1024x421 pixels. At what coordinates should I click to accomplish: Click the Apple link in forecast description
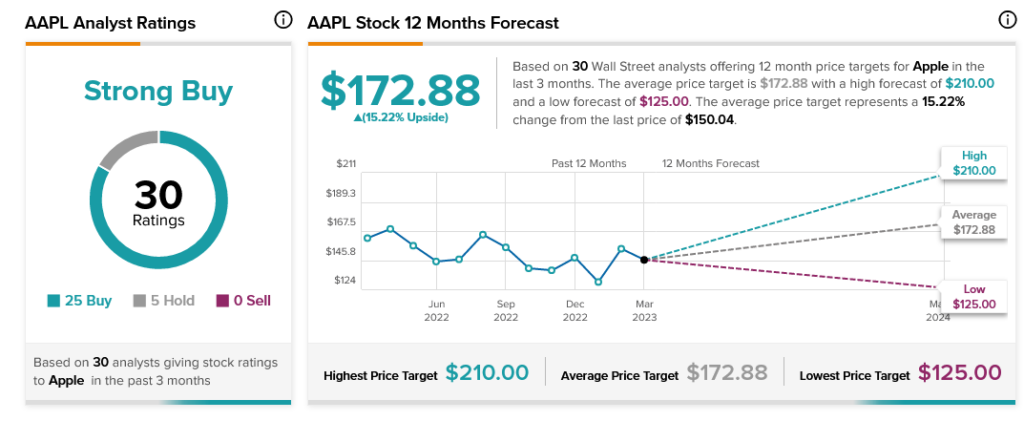931,67
